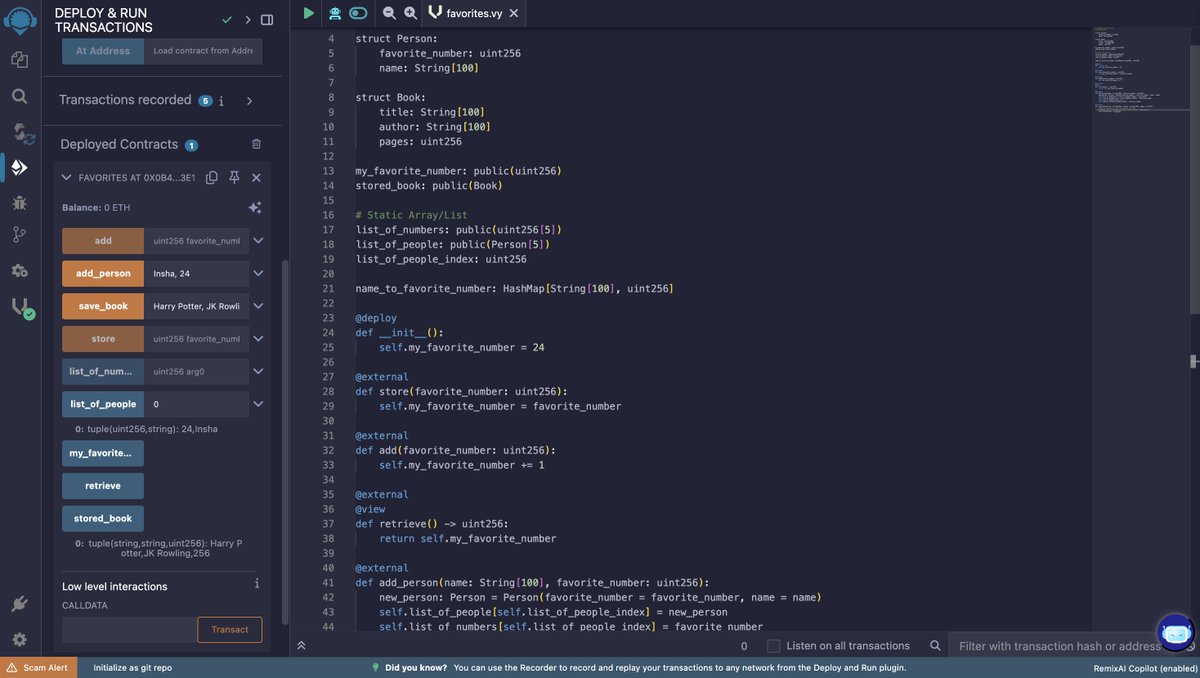Click the chevron in the Deploy panel header
This screenshot has width=1200, height=678.
pyautogui.click(x=249, y=19)
